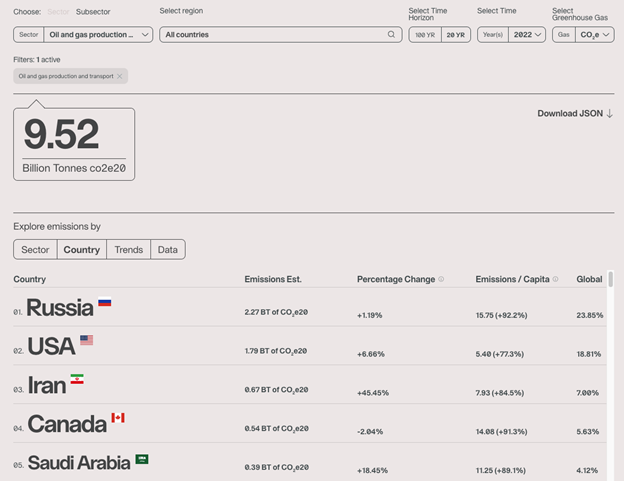Switch chooser to Subsector
This screenshot has width=624, height=481.
93,12
